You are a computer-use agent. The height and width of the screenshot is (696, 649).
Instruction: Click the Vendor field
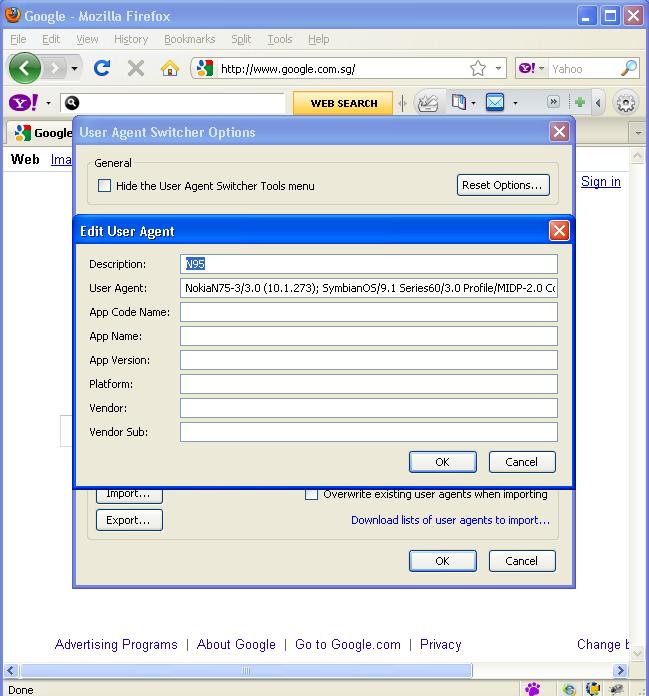(369, 408)
